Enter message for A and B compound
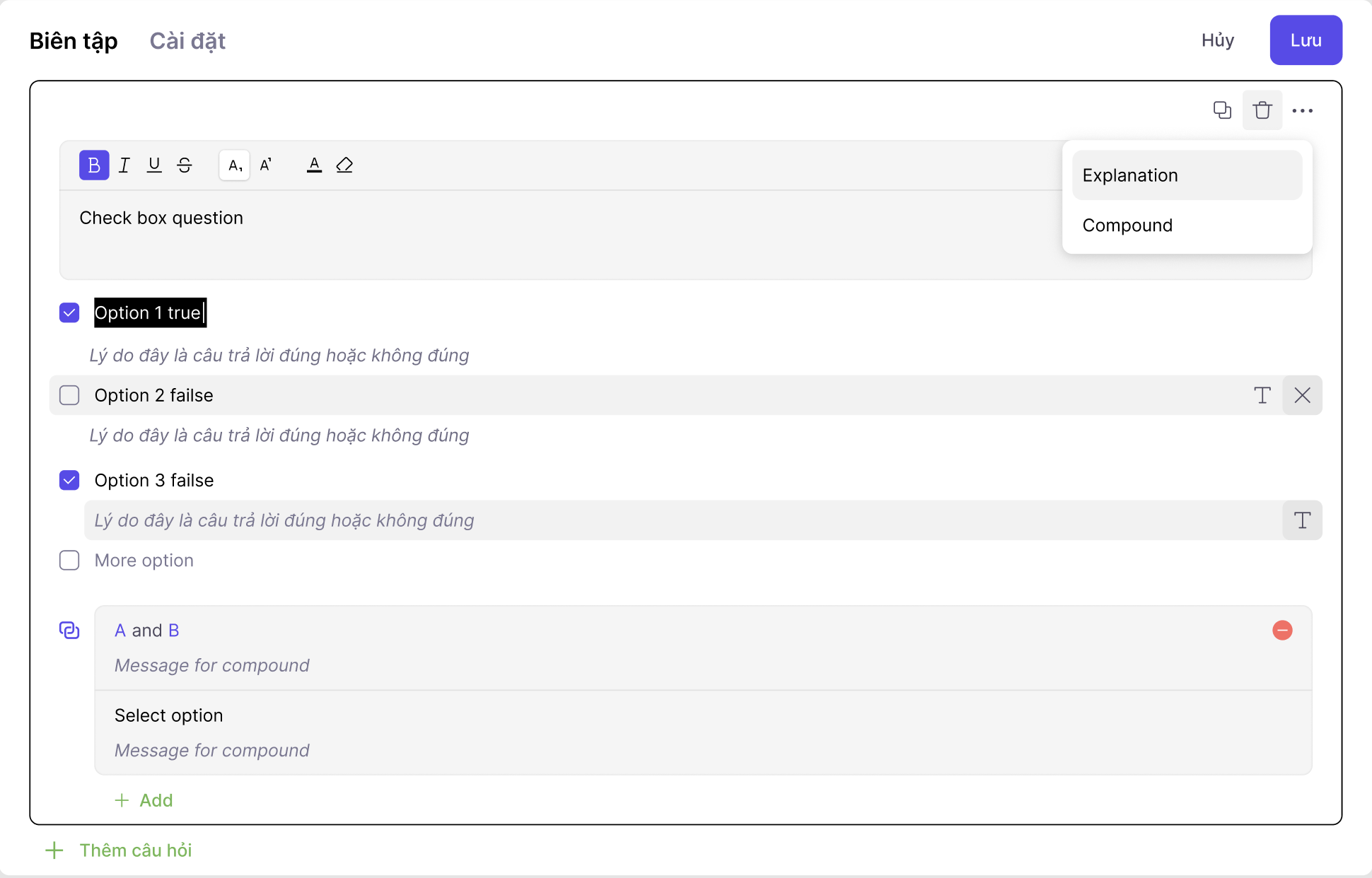Viewport: 1372px width, 878px height. tap(212, 665)
